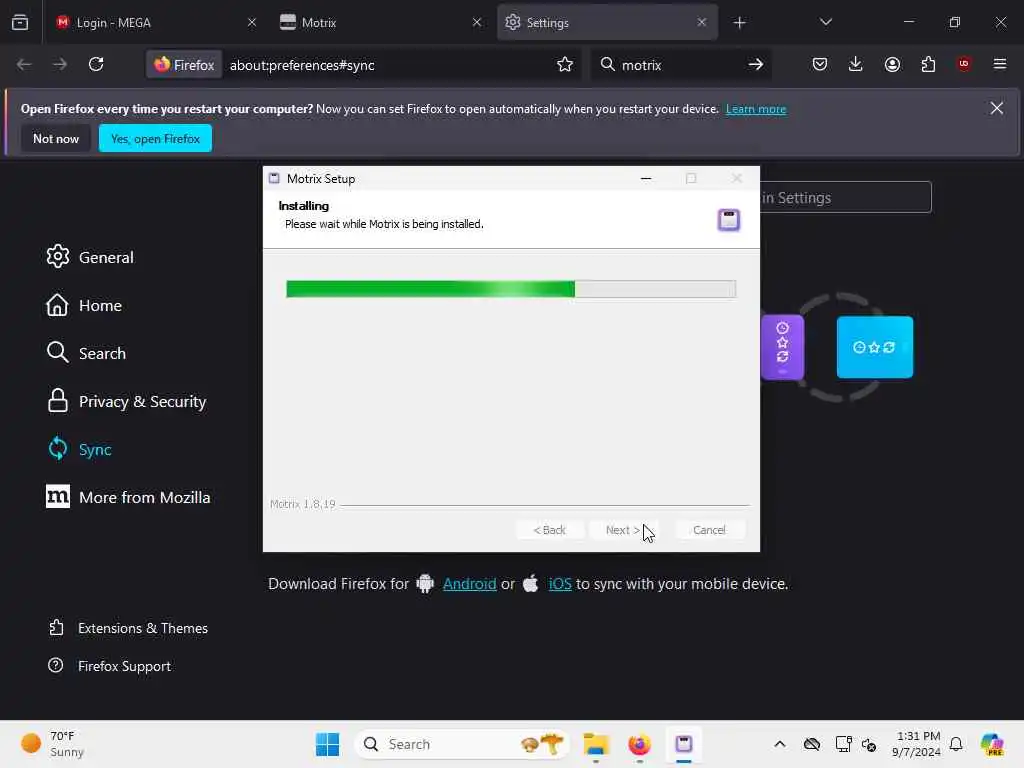This screenshot has height=768, width=1024.
Task: Open the Android download link
Action: (x=470, y=584)
